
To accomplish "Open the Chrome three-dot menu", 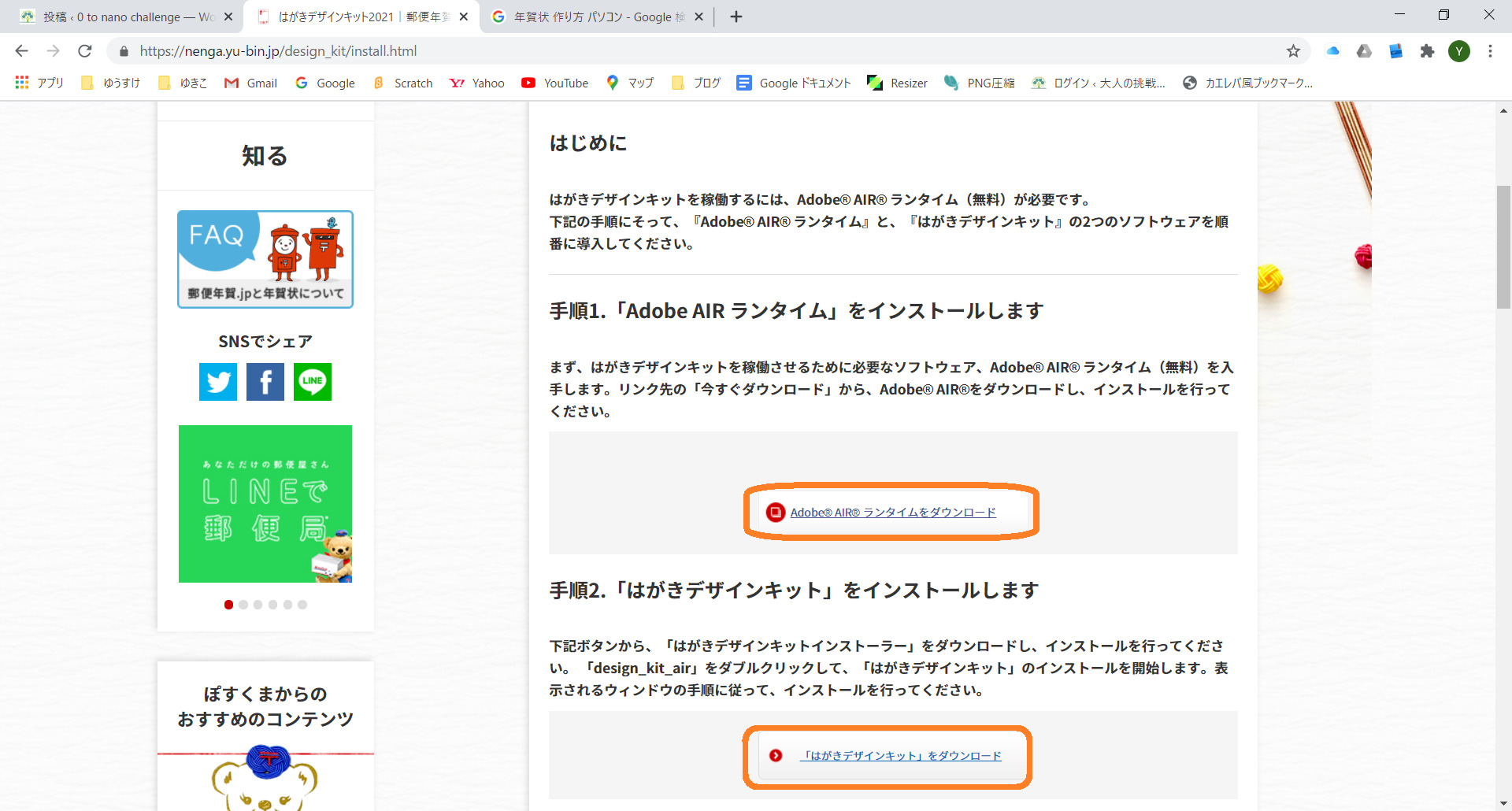I will point(1490,51).
